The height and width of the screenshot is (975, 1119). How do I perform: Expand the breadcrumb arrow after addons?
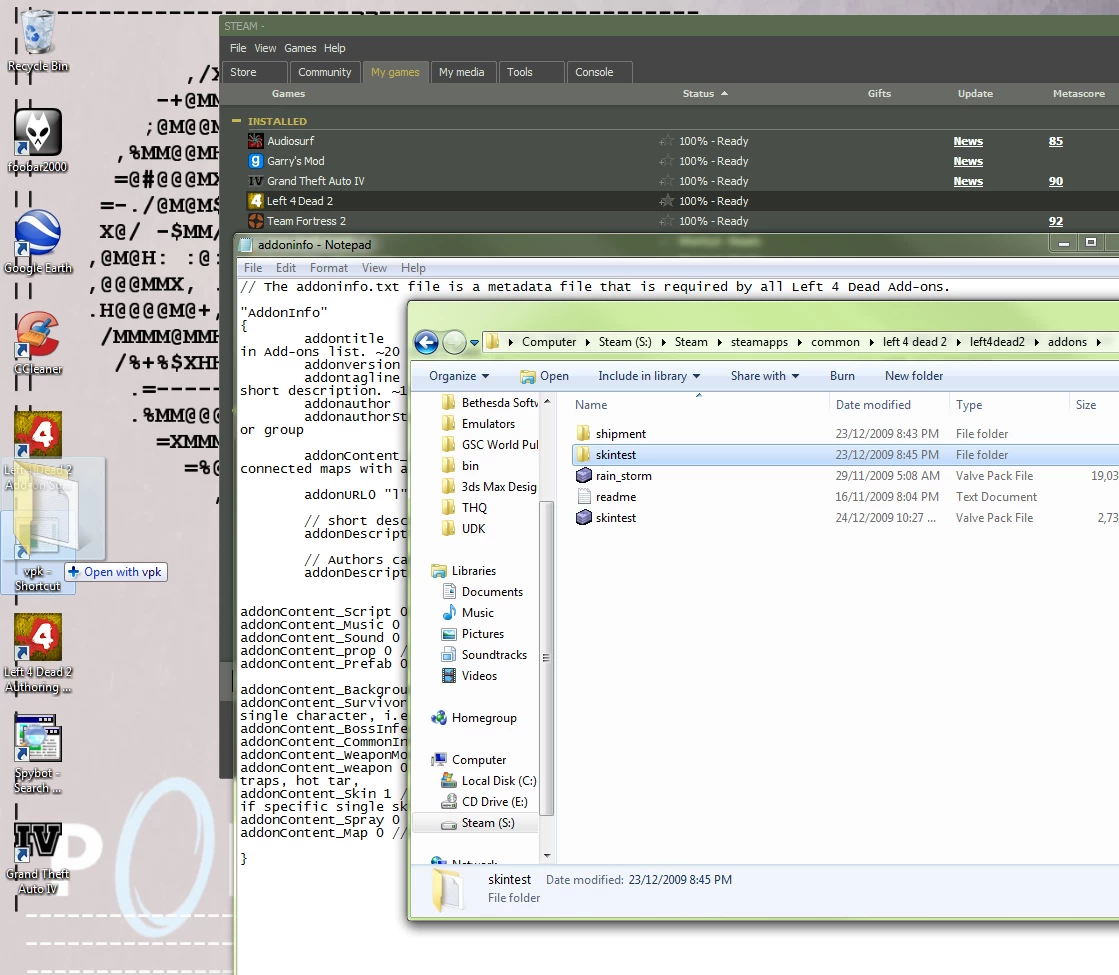1098,343
